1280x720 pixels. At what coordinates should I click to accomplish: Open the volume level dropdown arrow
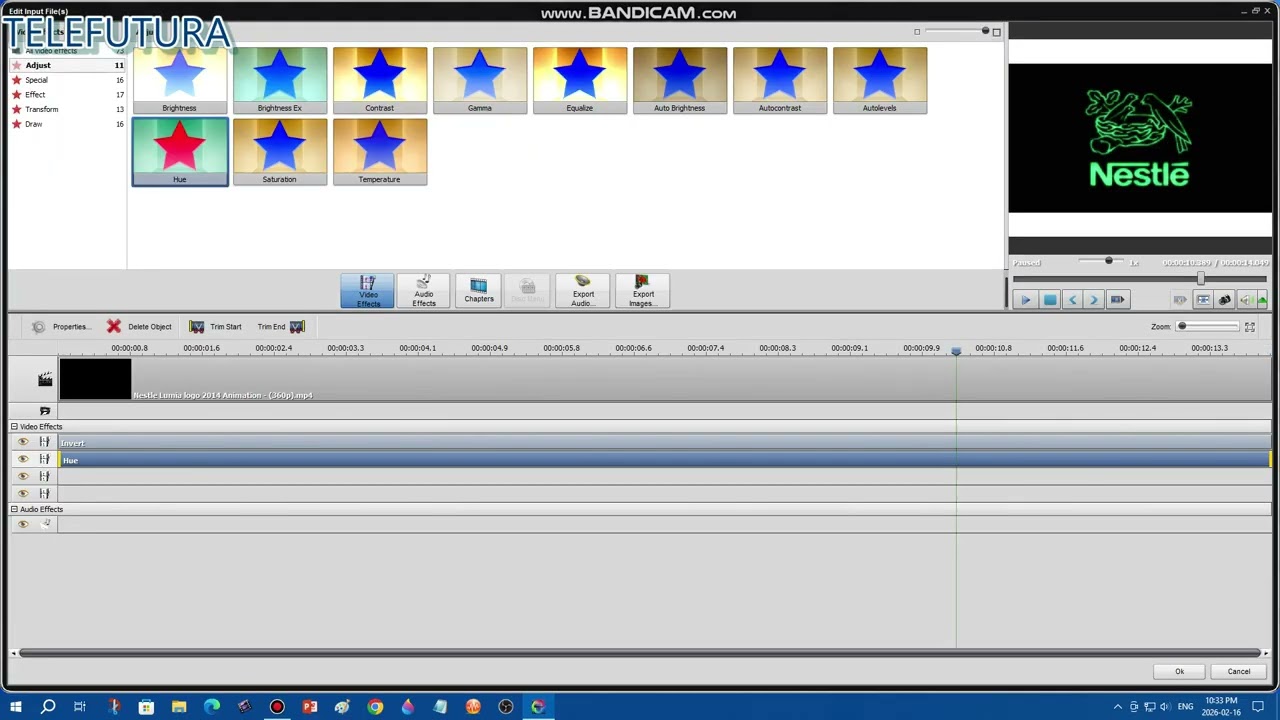[1262, 300]
